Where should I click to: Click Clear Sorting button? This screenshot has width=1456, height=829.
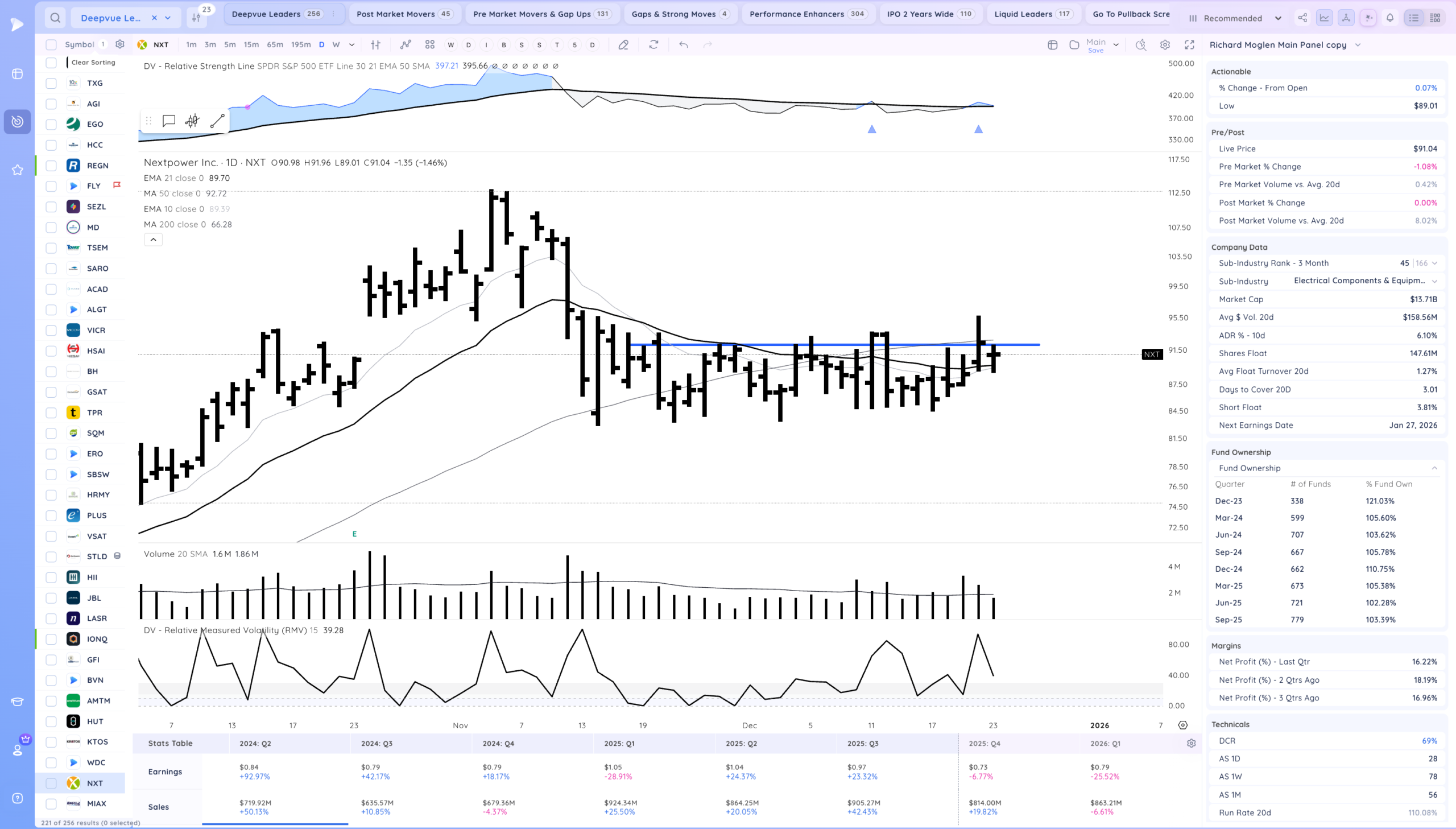click(x=93, y=63)
